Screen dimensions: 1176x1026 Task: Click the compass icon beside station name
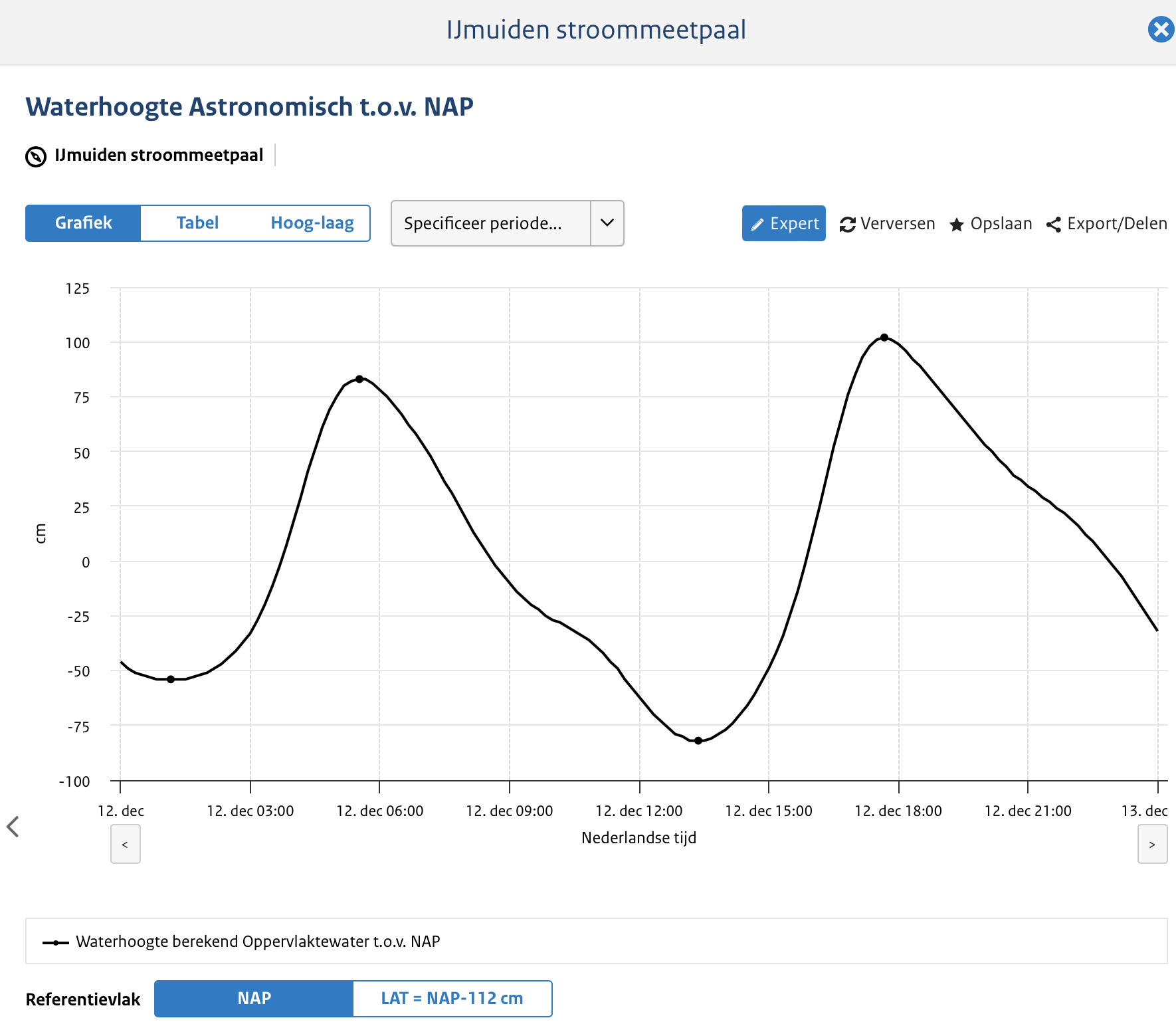pos(36,156)
